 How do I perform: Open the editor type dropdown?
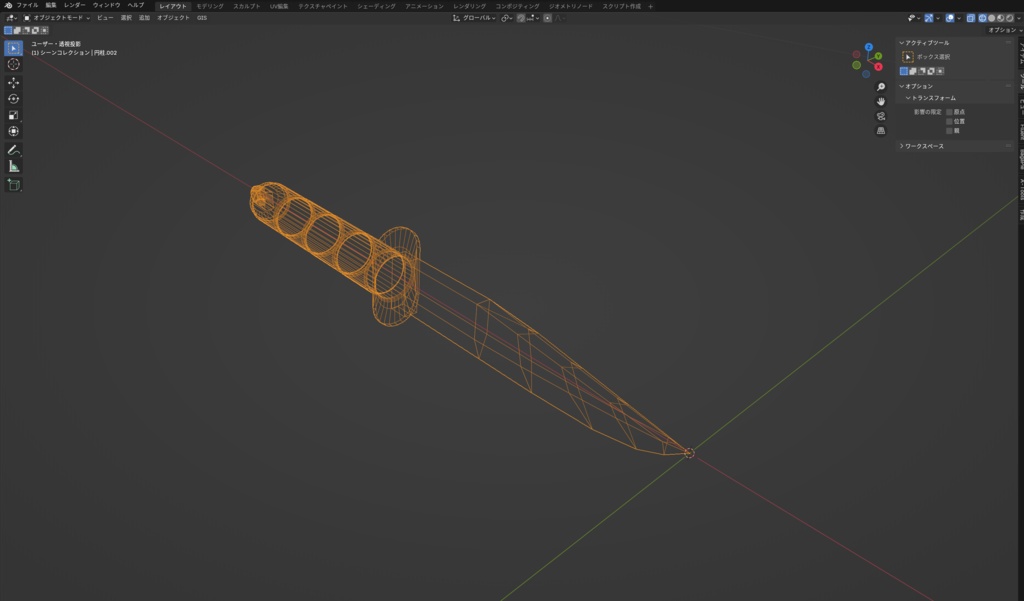point(11,18)
